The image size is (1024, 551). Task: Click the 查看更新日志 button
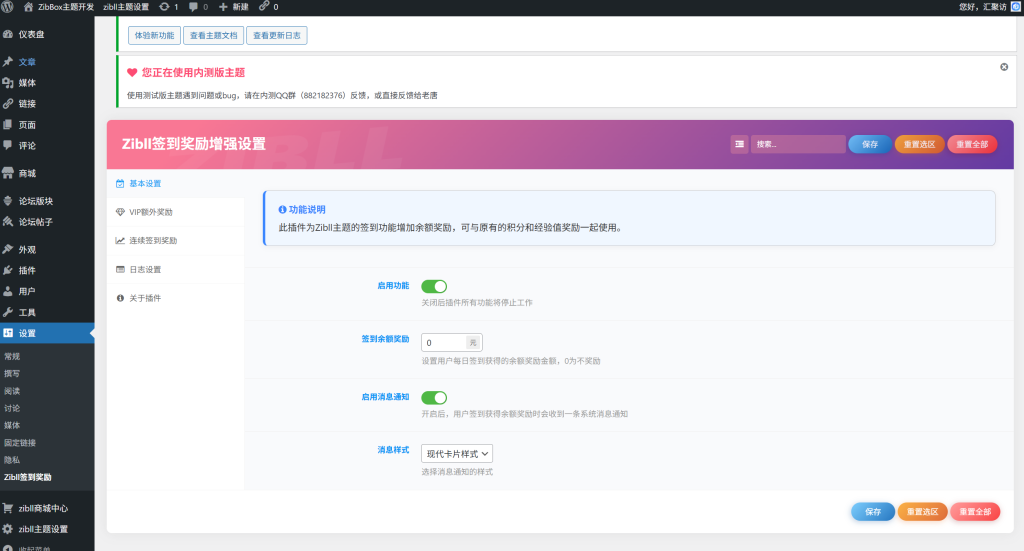tap(277, 36)
